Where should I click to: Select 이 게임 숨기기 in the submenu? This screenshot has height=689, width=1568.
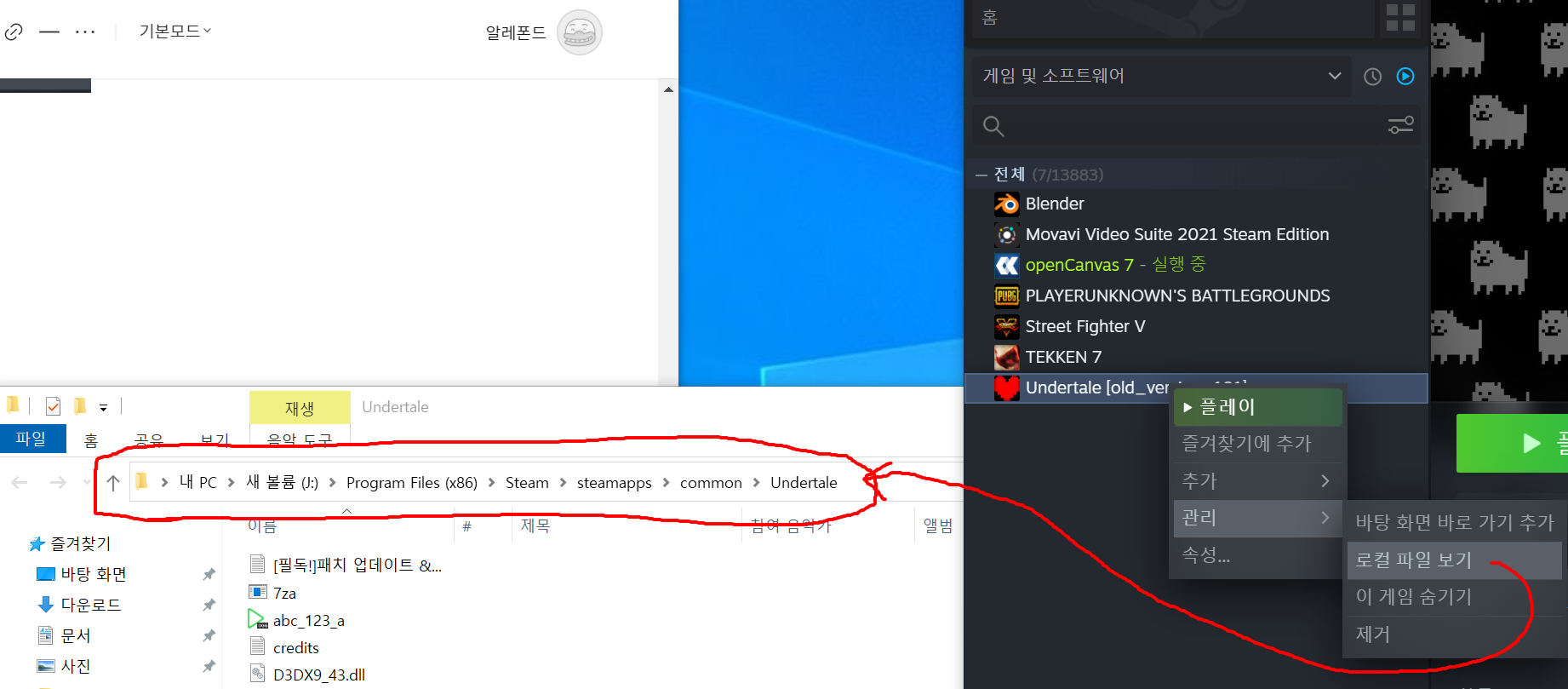[x=1454, y=597]
